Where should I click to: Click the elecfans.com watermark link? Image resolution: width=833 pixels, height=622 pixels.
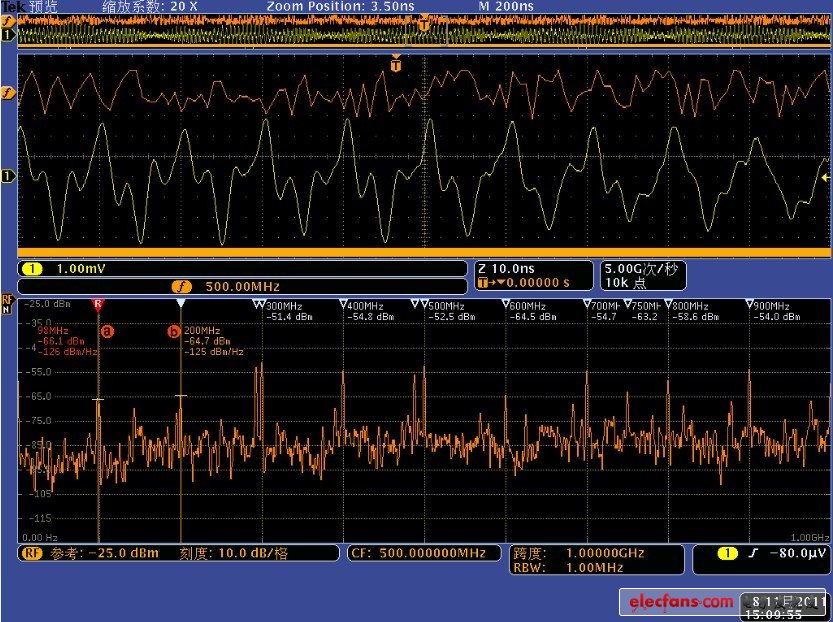pyautogui.click(x=676, y=601)
